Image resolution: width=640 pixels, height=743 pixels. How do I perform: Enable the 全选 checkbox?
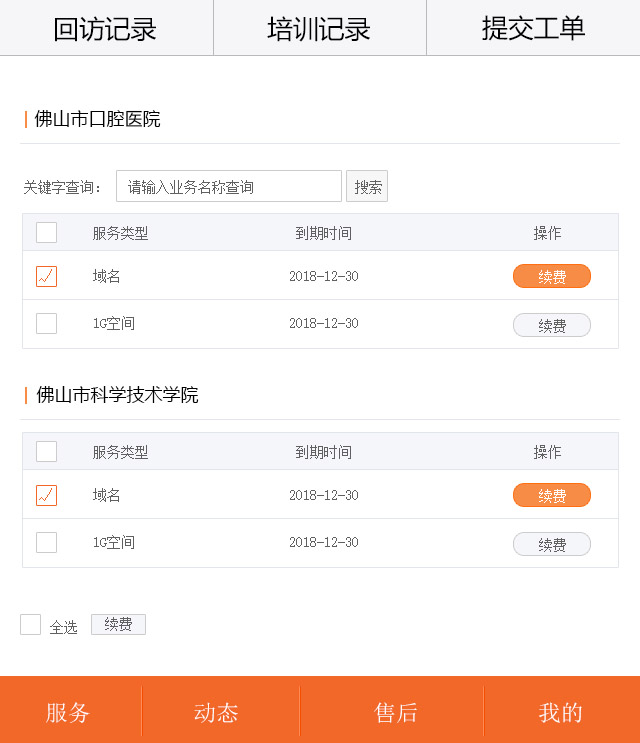pos(31,625)
